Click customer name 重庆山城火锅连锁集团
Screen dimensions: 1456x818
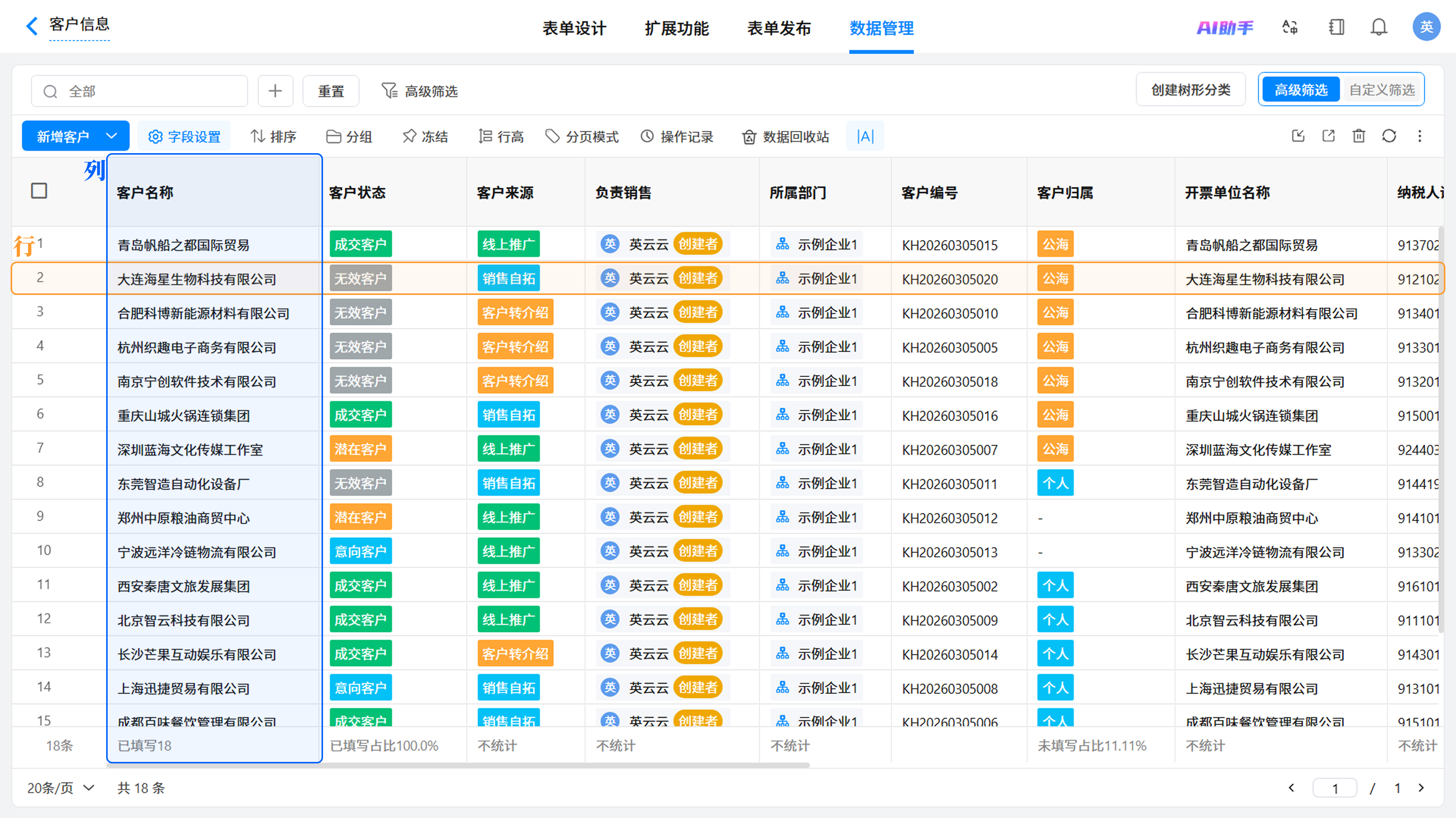183,415
